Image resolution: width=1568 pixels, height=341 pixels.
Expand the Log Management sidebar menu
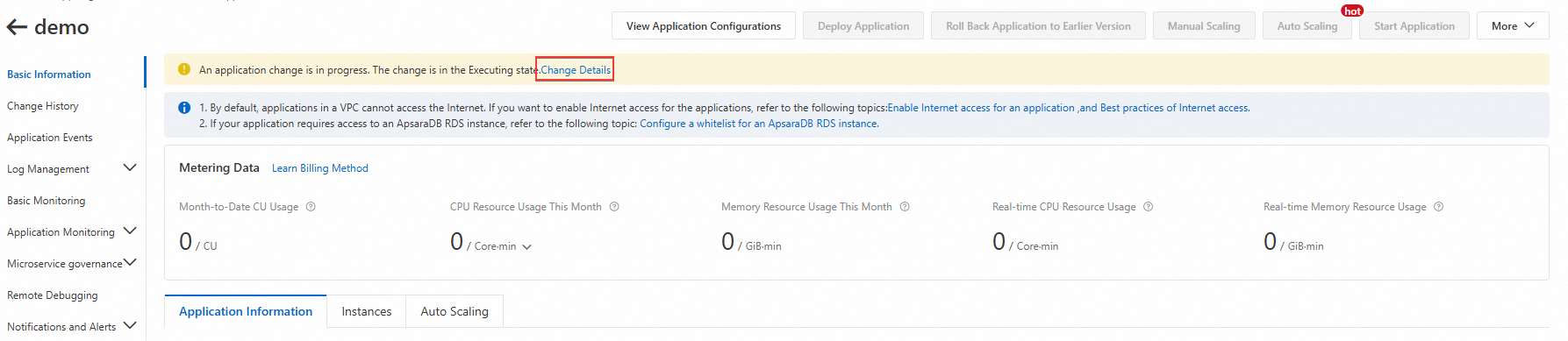(x=130, y=168)
